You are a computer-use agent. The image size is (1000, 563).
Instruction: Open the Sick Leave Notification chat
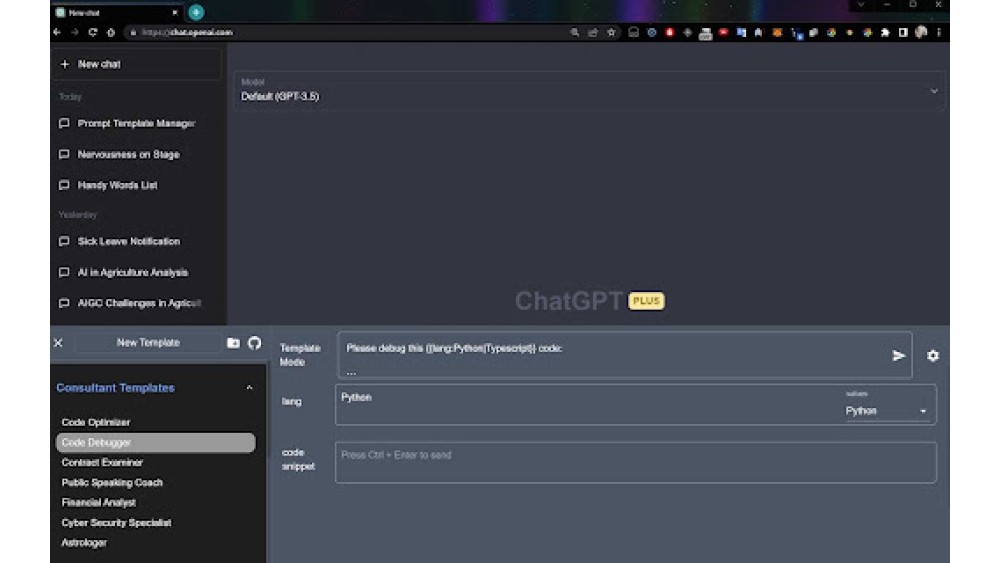click(x=129, y=241)
